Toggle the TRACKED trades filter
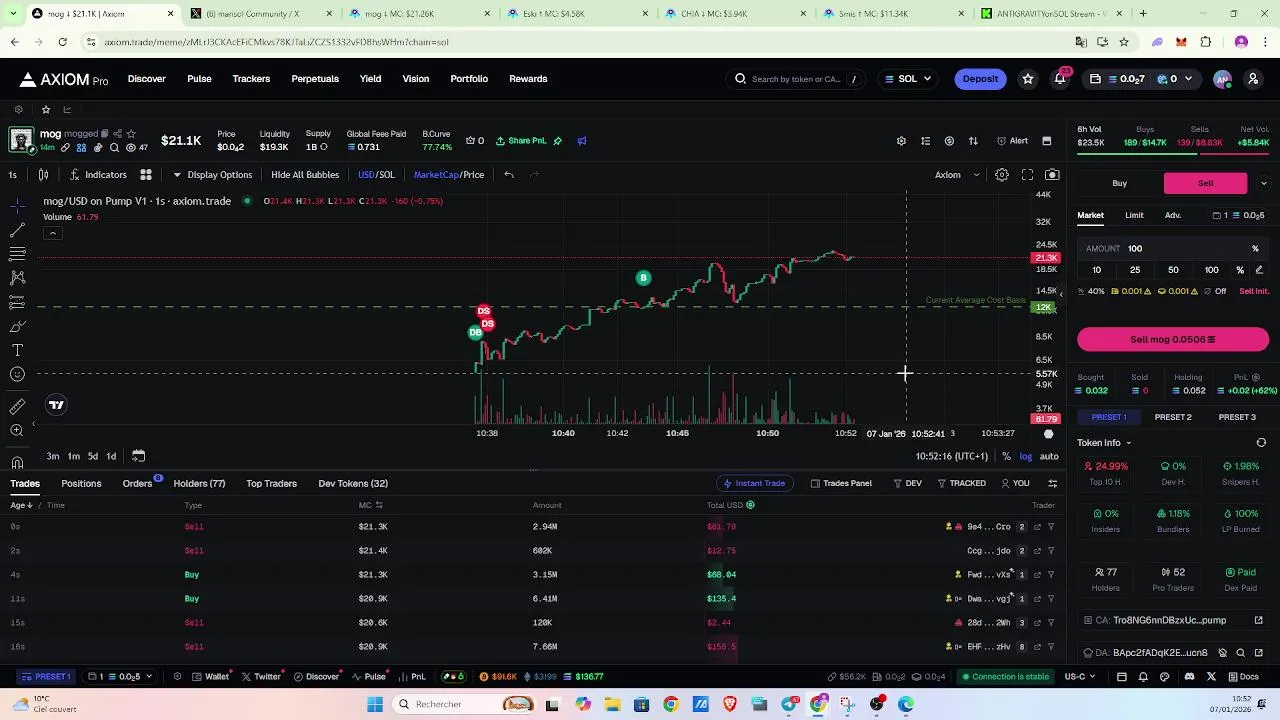 [962, 484]
